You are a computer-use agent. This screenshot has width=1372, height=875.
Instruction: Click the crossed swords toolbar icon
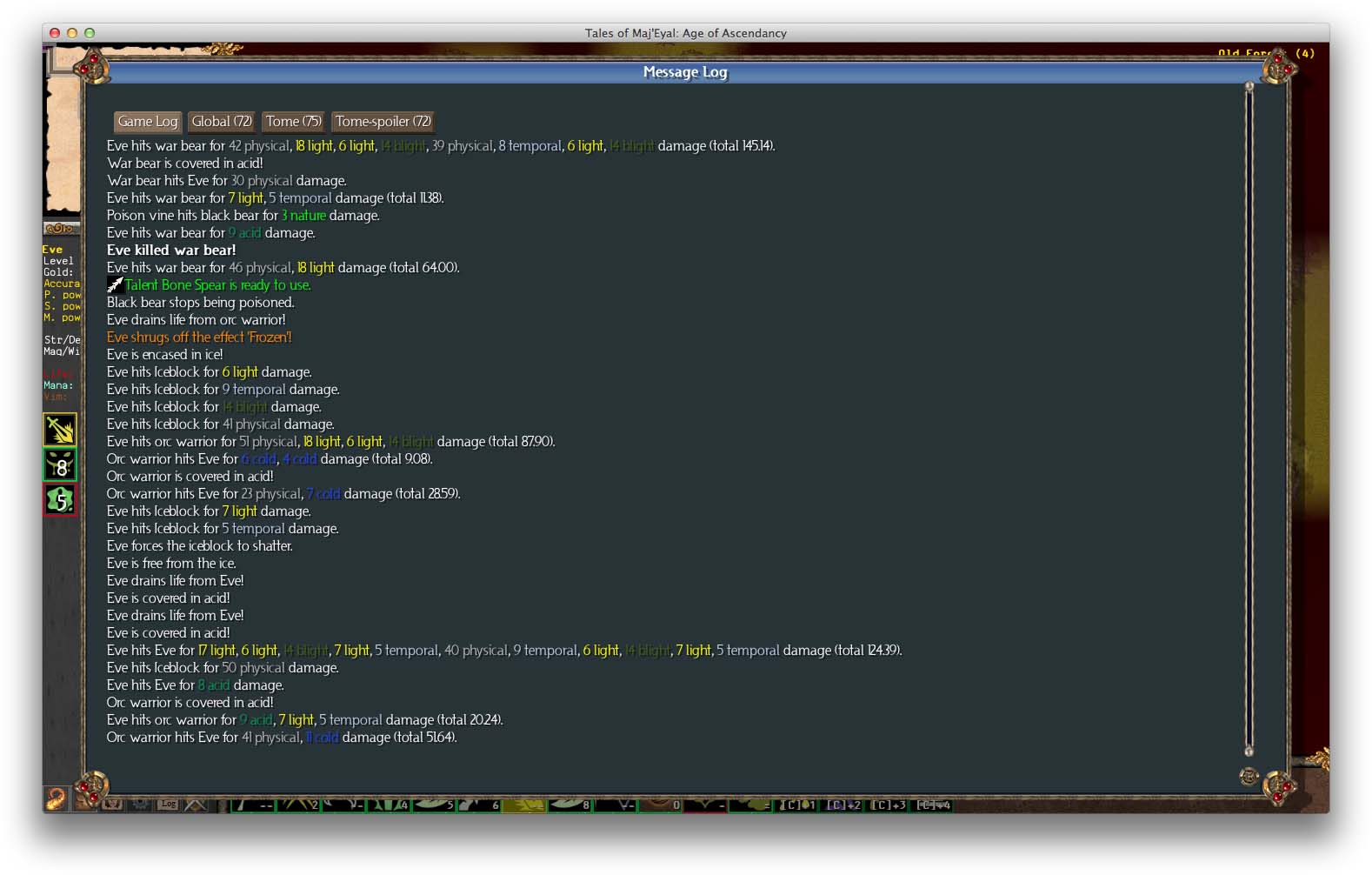(x=196, y=805)
